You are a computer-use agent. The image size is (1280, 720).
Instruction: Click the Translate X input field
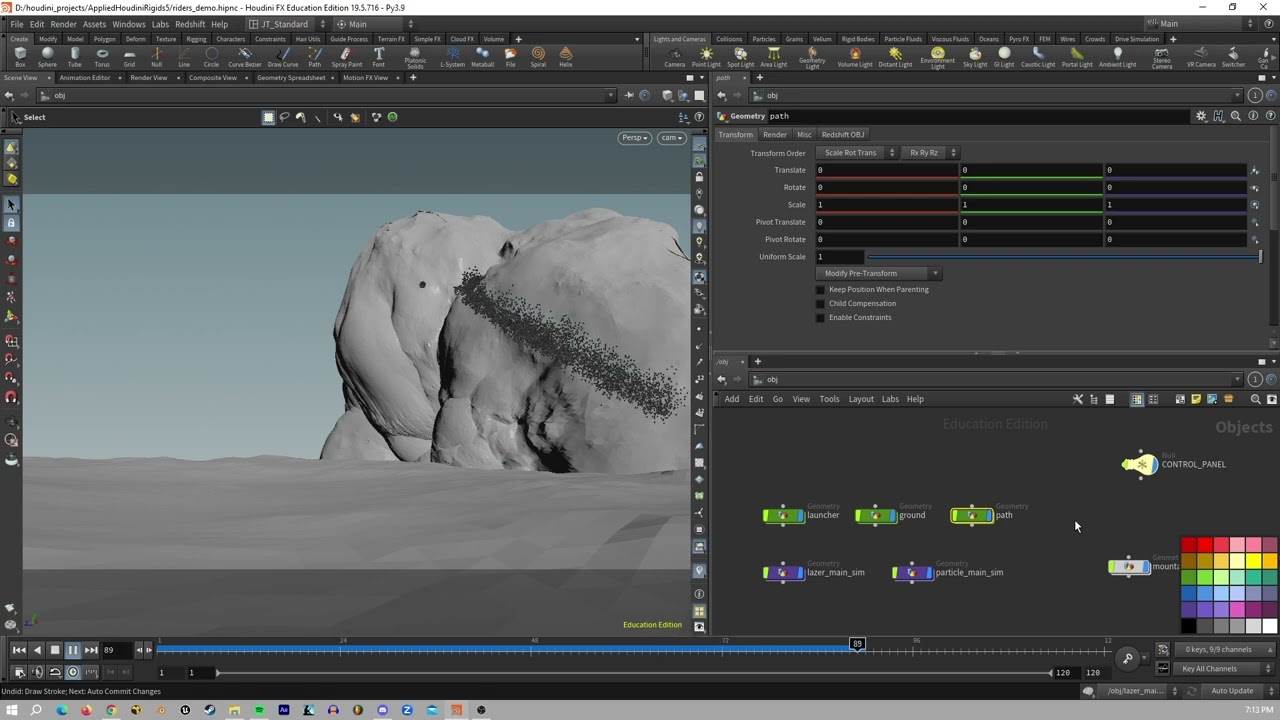click(886, 170)
